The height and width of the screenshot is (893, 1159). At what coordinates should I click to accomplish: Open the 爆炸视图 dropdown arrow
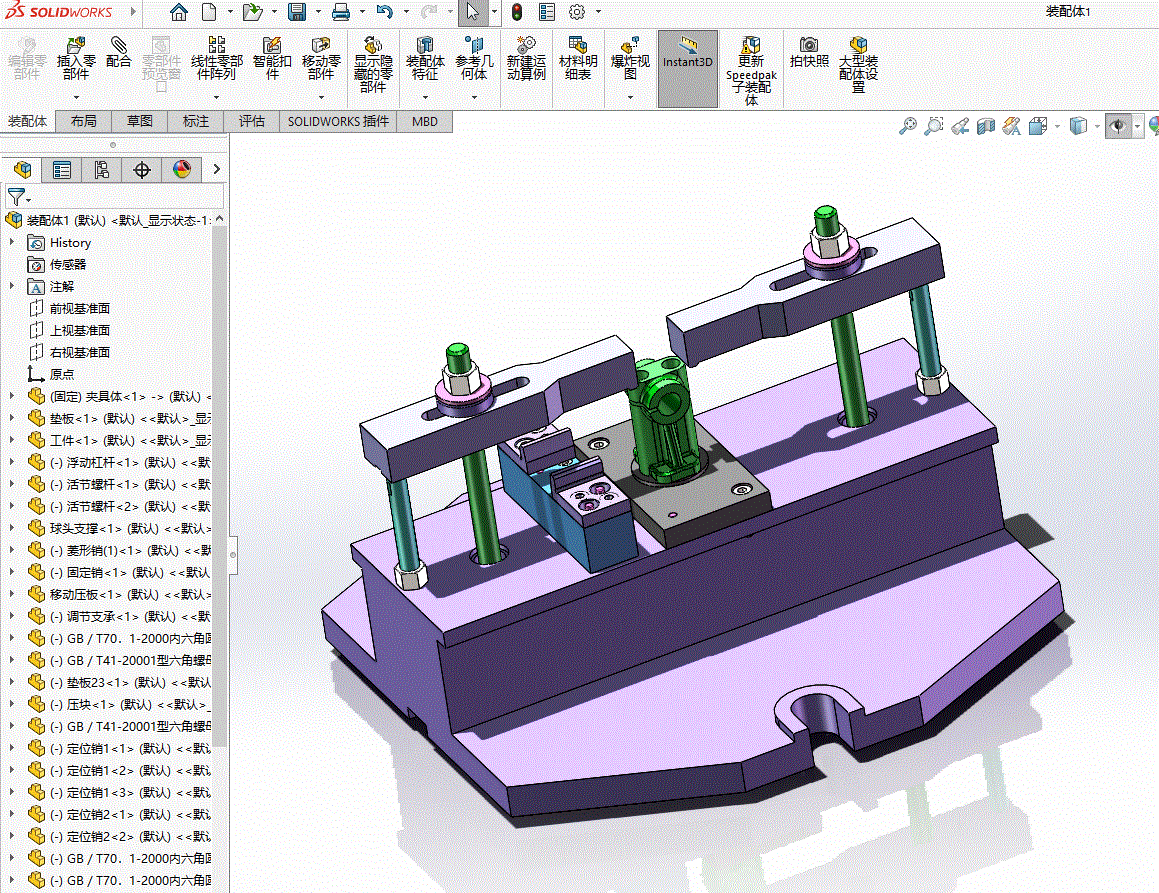point(630,97)
